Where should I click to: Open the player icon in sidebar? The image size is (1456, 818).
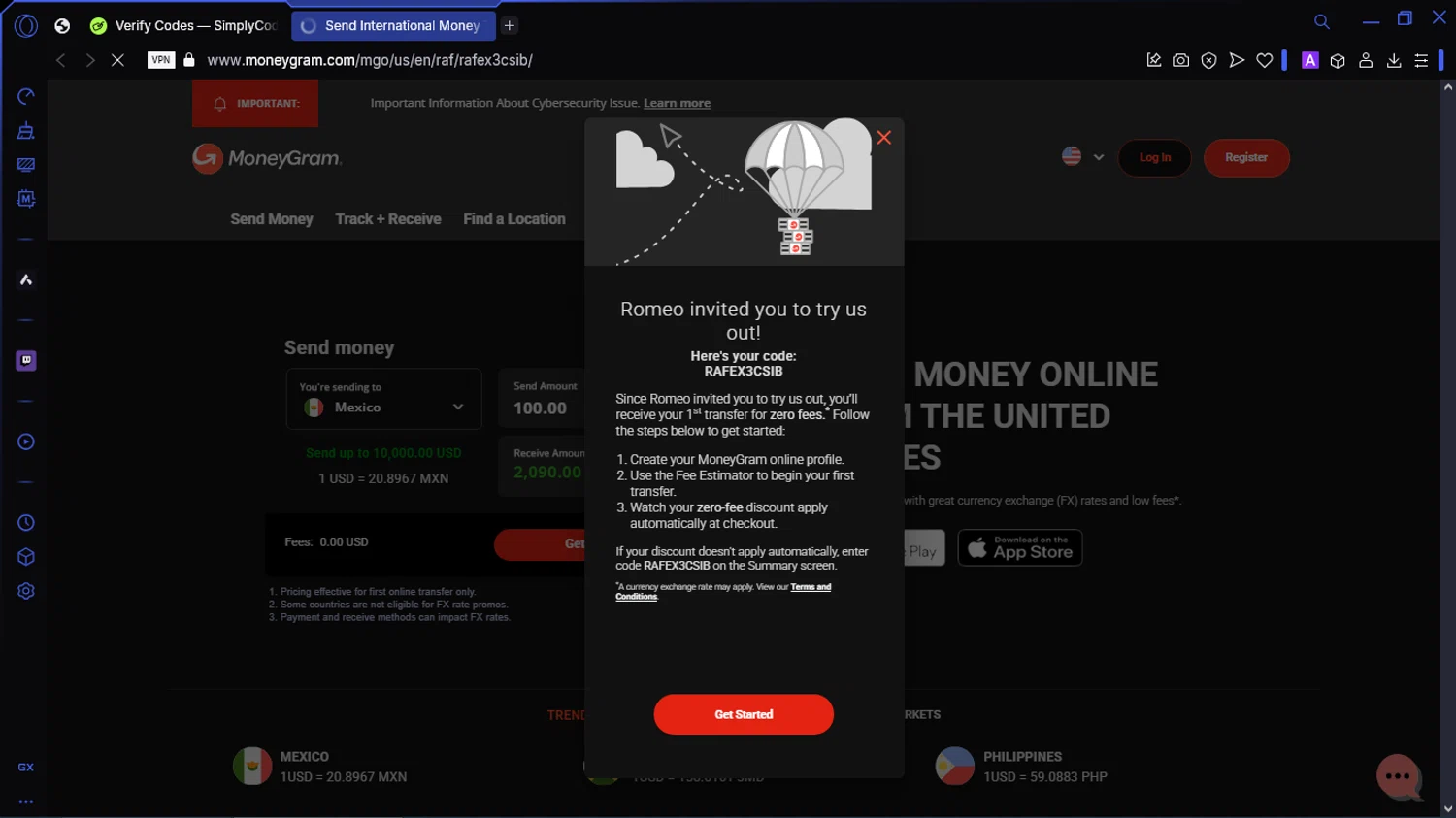(26, 442)
